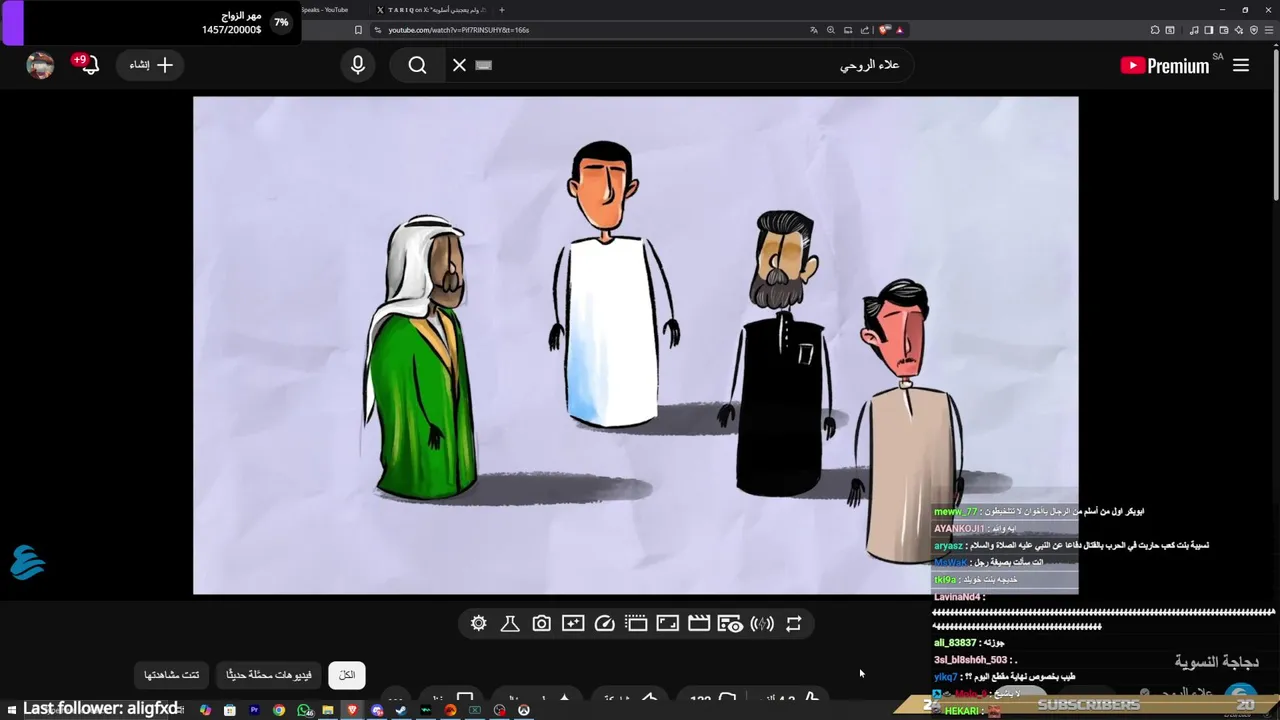Start voice search with the microphone

click(x=358, y=65)
